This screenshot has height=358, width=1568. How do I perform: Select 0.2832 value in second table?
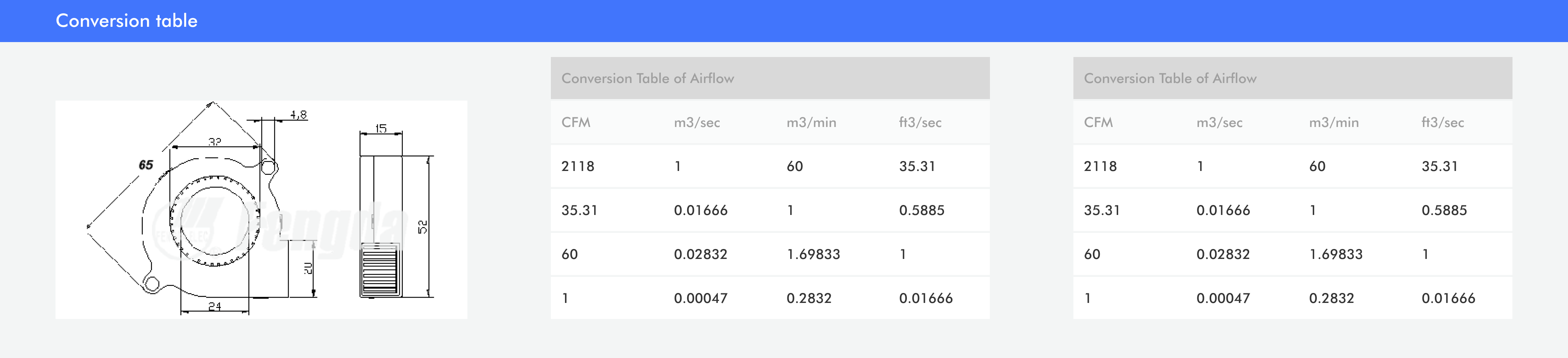pyautogui.click(x=1332, y=298)
